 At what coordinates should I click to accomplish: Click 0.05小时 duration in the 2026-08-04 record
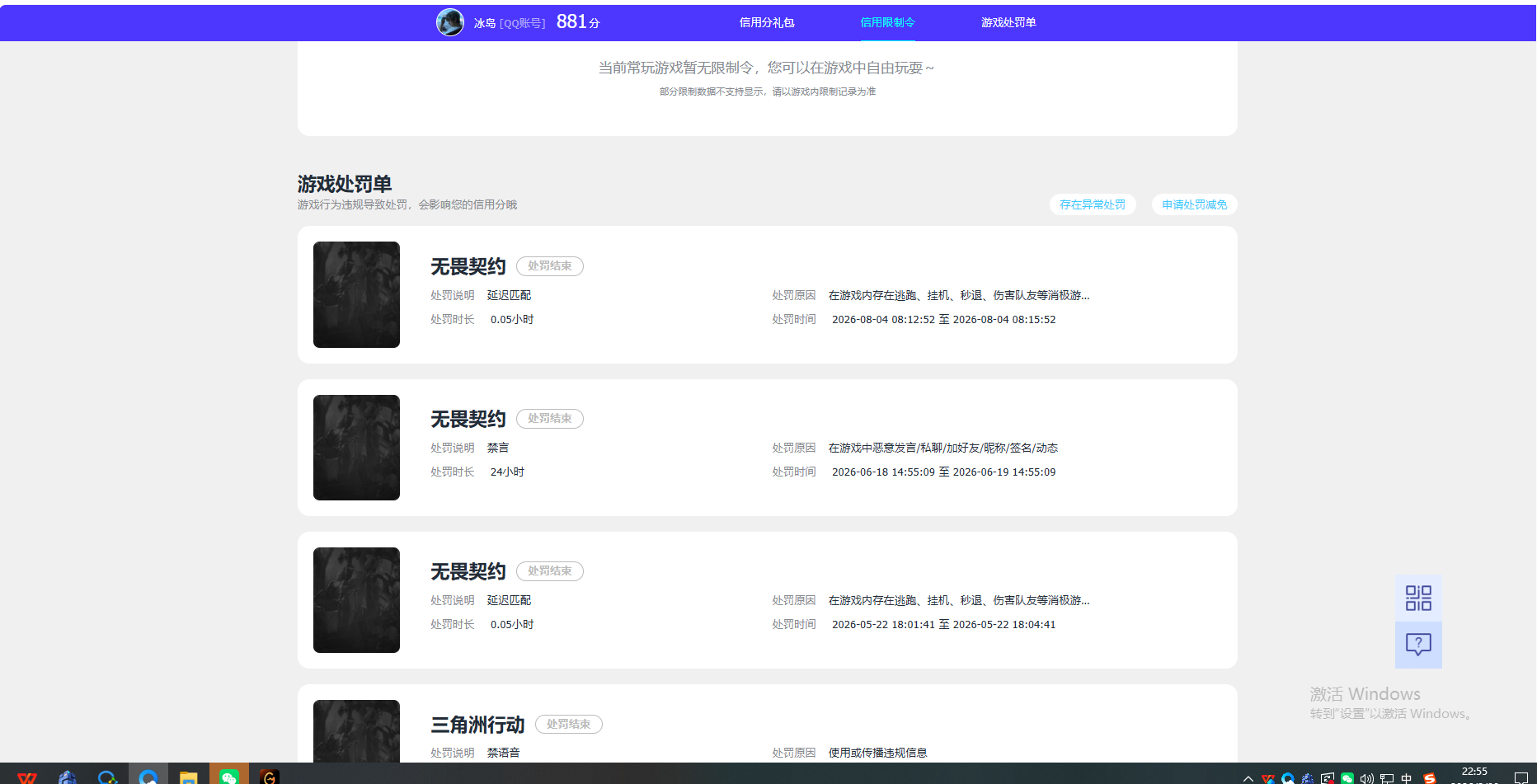click(x=512, y=320)
